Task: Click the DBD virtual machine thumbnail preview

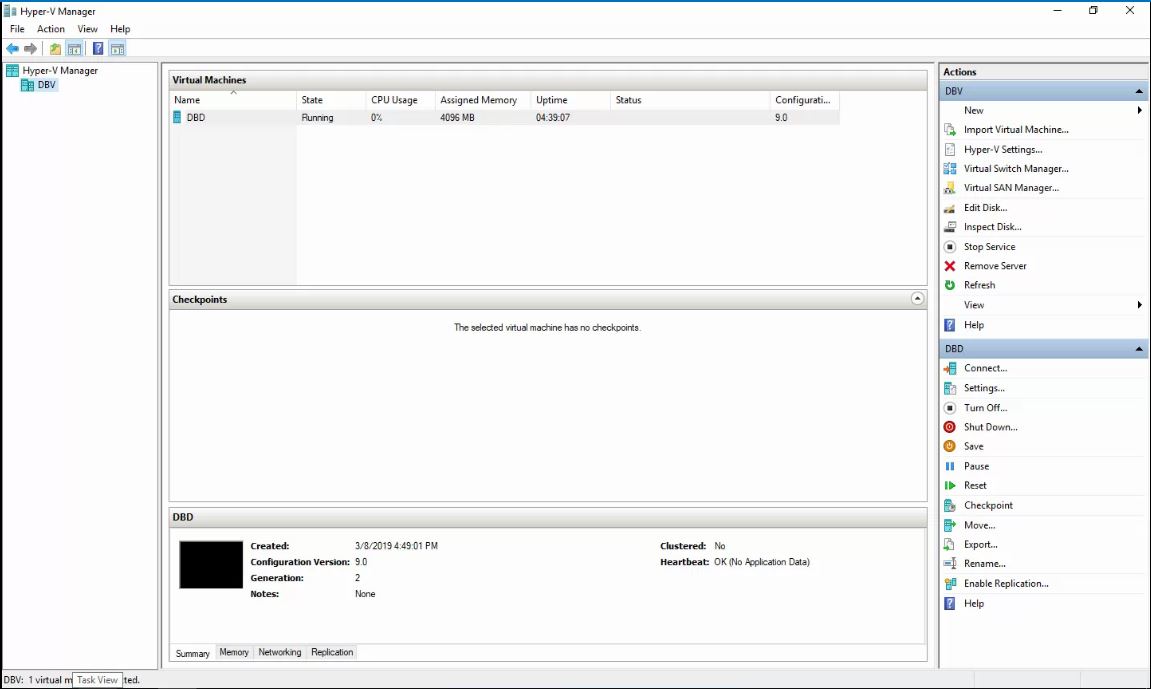Action: tap(211, 565)
